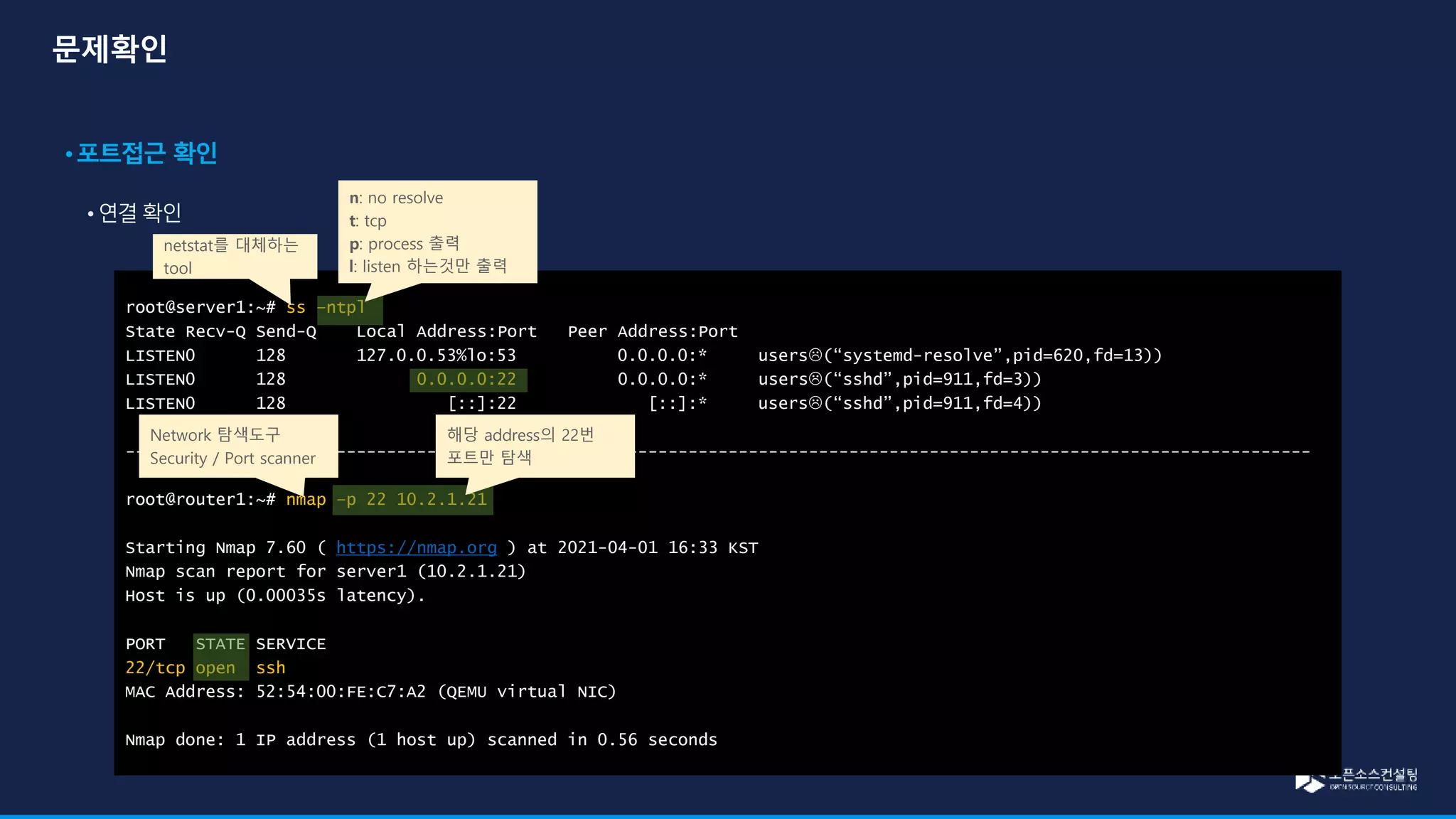
Task: Click the 22번 포트만 탐색 callout
Action: click(535, 446)
